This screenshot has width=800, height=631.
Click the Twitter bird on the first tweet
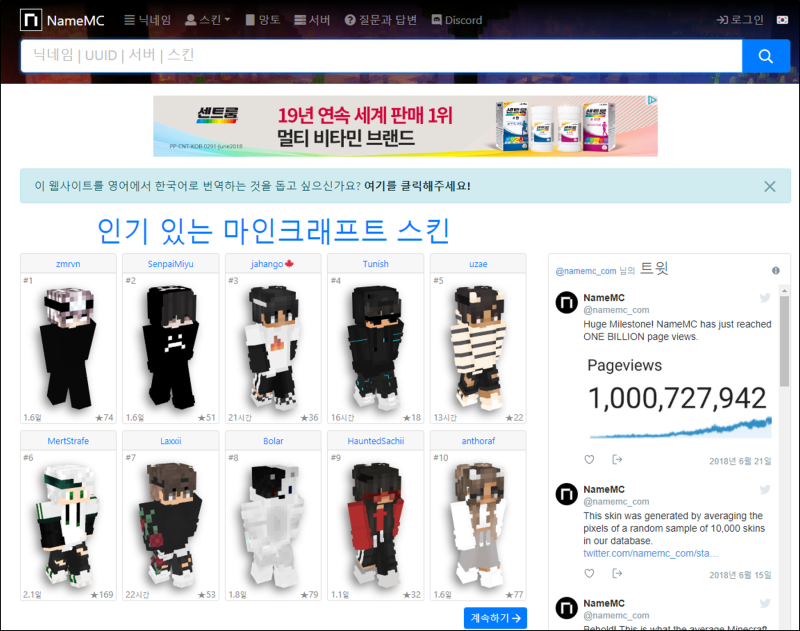[x=765, y=298]
